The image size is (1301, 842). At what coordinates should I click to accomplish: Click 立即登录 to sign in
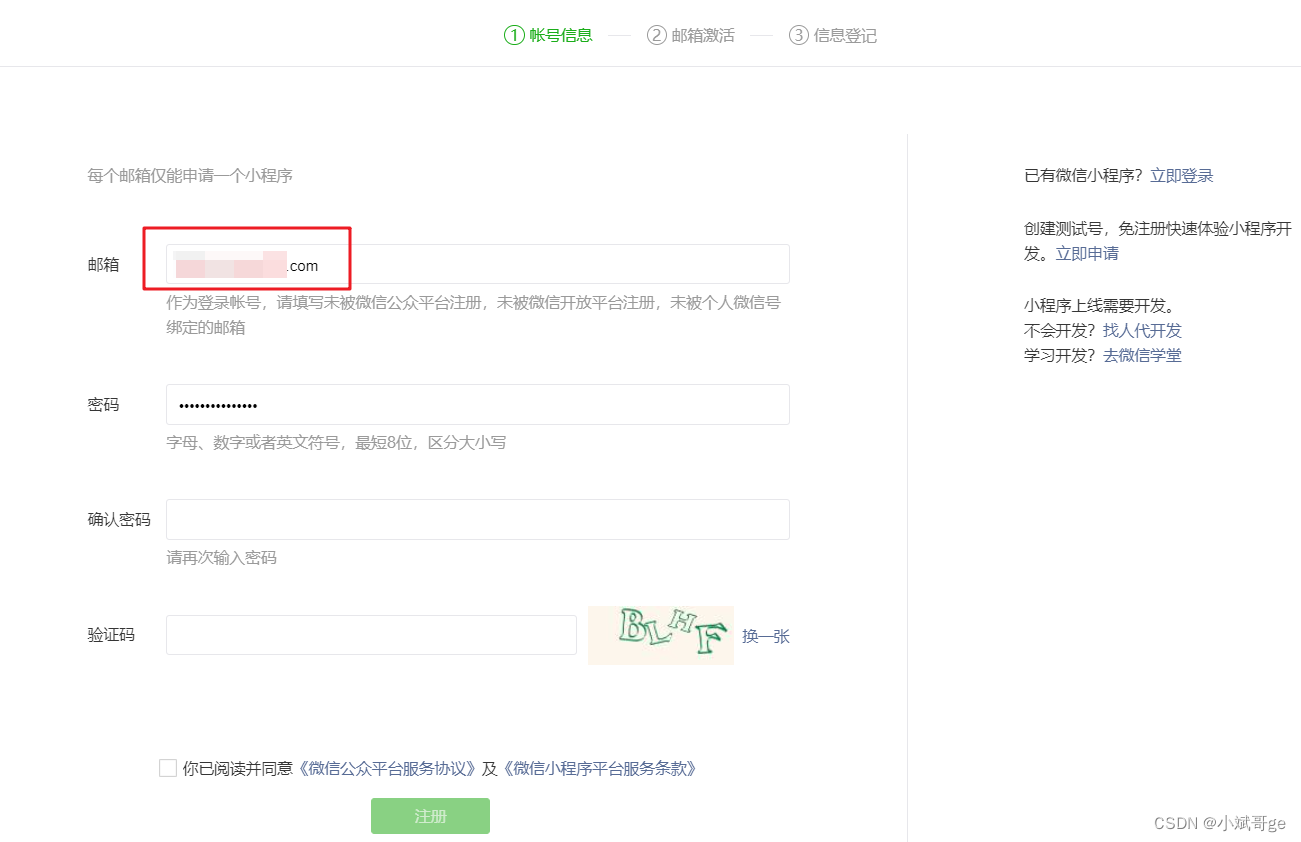coord(1182,175)
